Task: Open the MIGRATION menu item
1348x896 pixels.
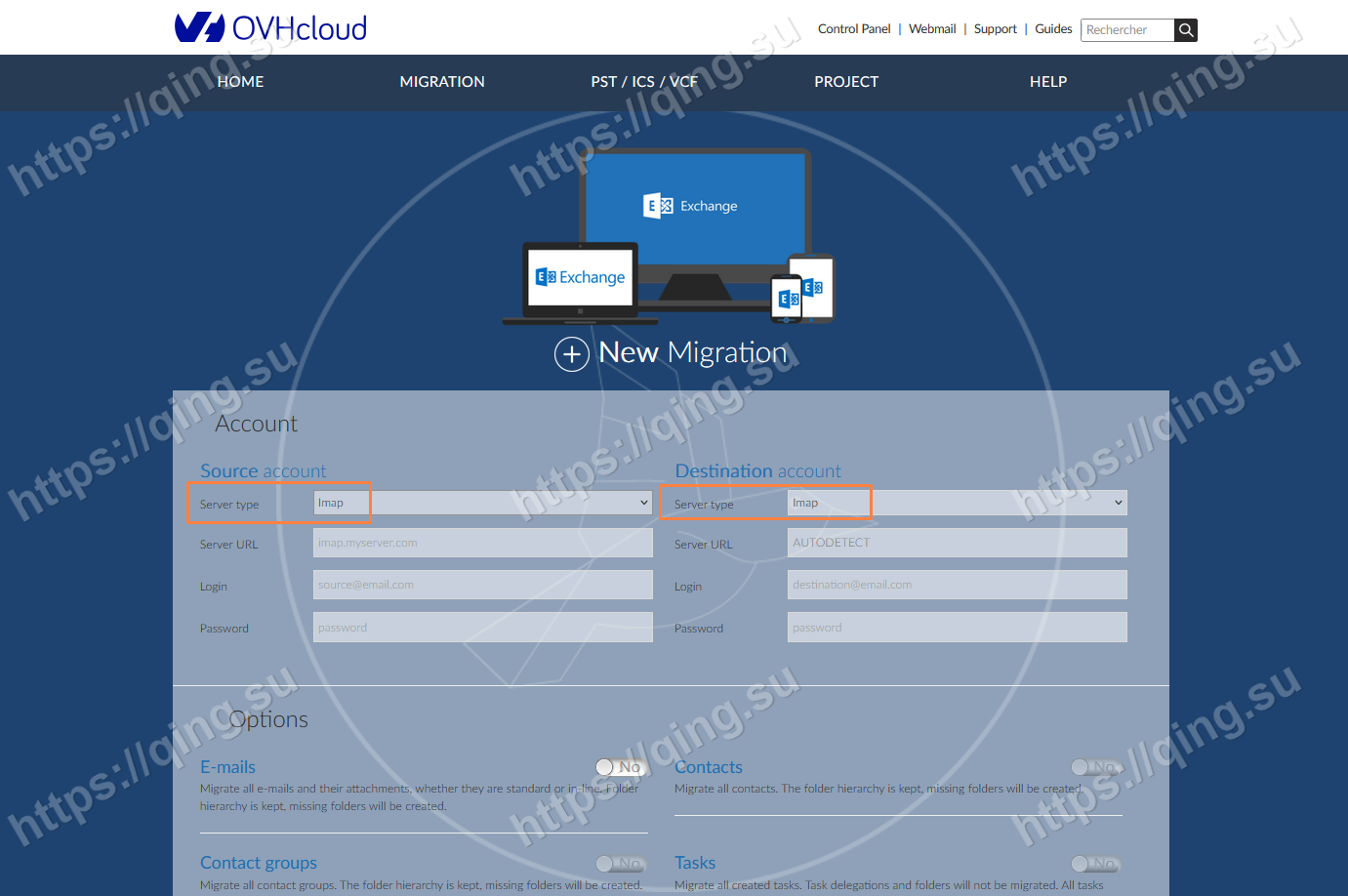Action: (442, 82)
